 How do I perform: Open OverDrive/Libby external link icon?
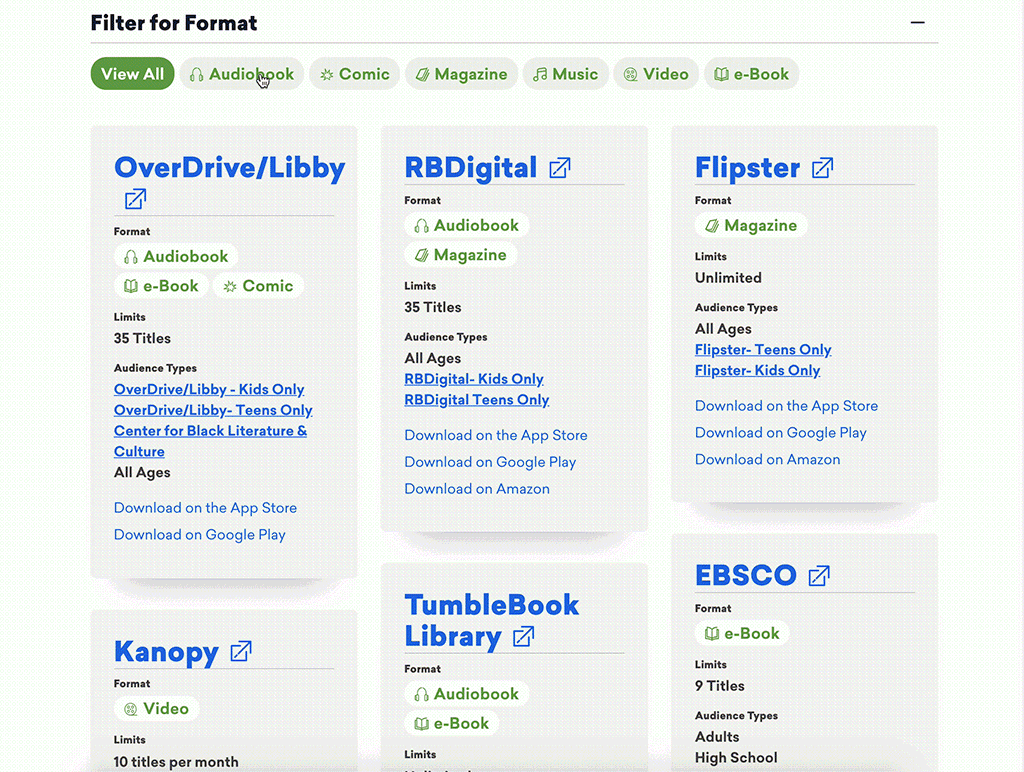click(135, 199)
